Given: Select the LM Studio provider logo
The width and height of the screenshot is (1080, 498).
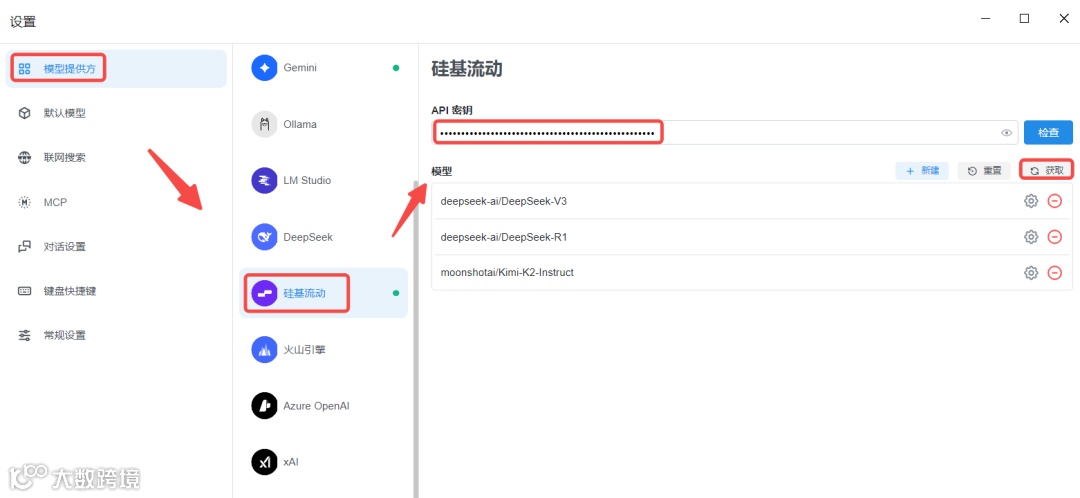Looking at the screenshot, I should (264, 180).
